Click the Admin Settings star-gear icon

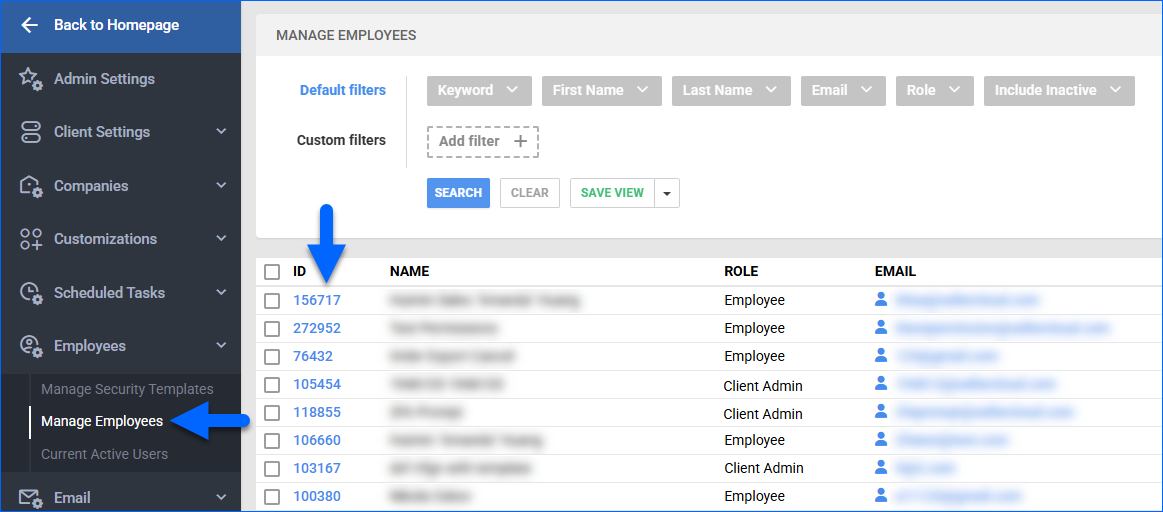pyautogui.click(x=30, y=79)
